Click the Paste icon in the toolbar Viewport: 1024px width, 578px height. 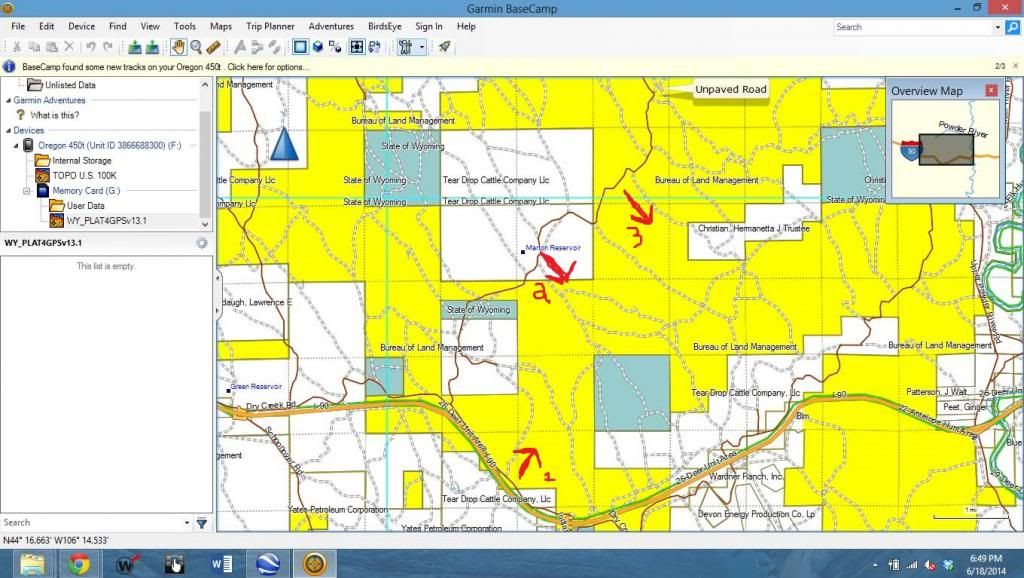click(x=52, y=47)
